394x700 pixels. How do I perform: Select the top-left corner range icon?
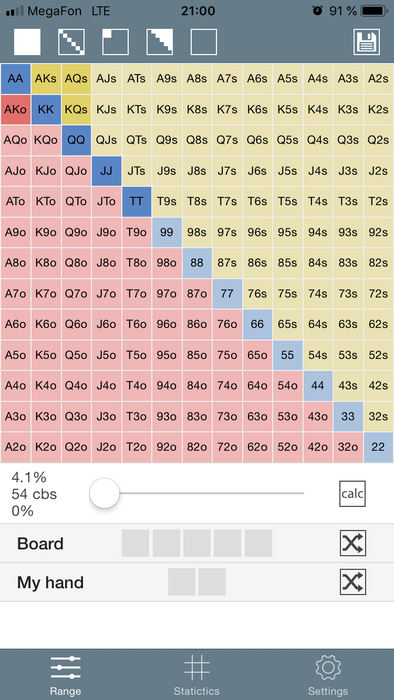click(116, 42)
